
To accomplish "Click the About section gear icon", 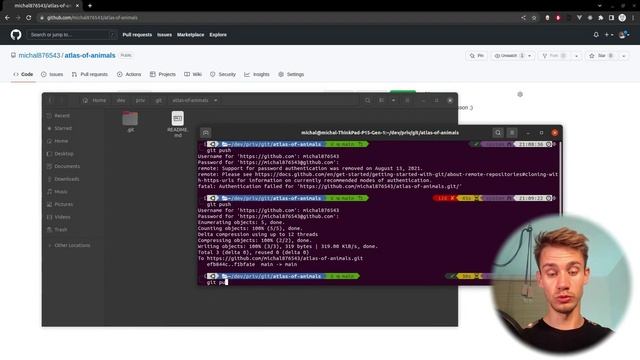I will [x=520, y=94].
